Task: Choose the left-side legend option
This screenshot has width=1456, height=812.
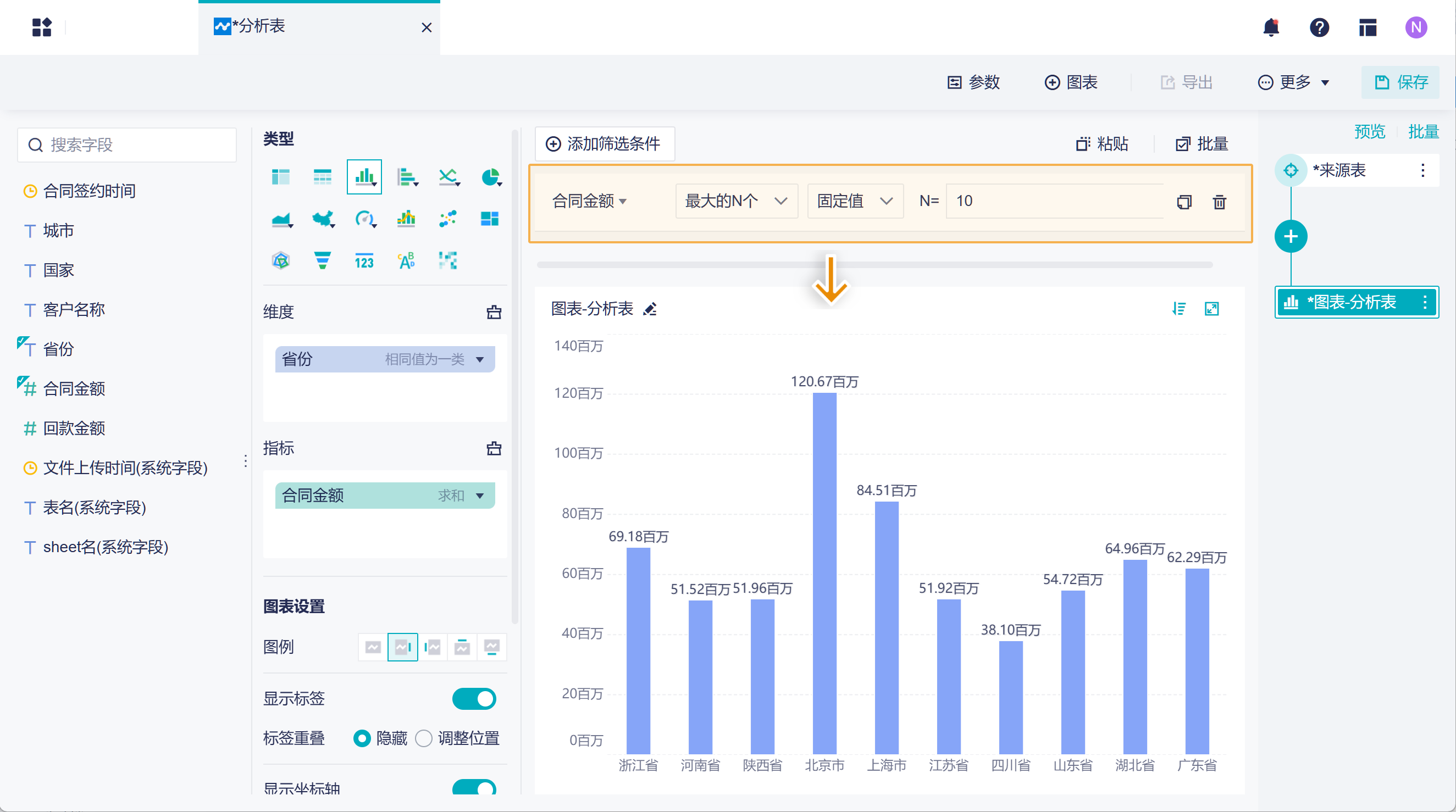Action: (x=433, y=648)
